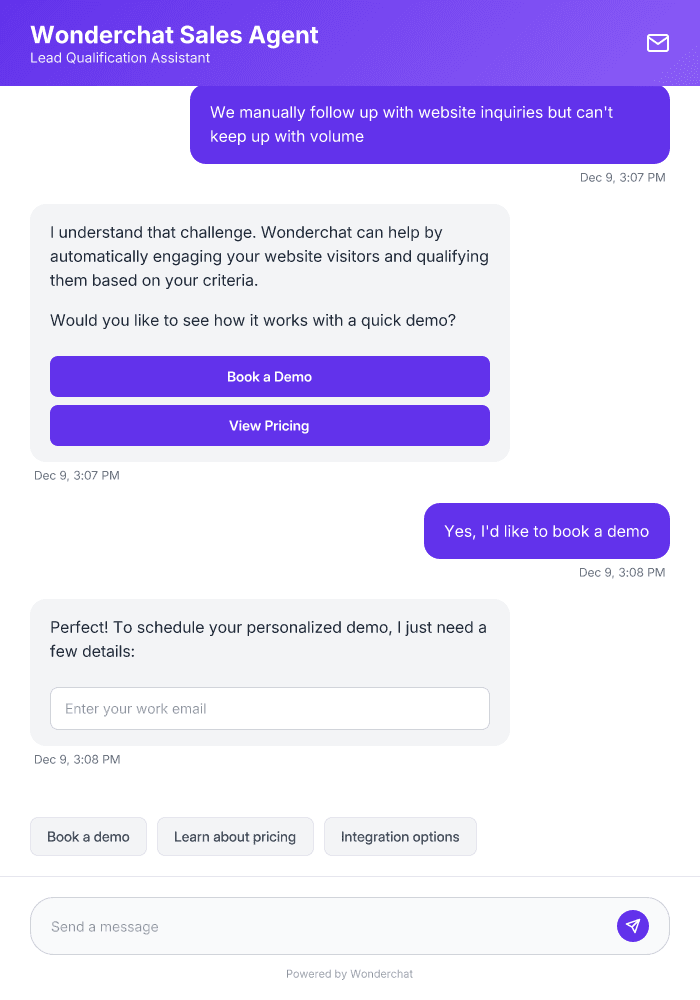700x1000 pixels.
Task: Click the Yes I'd like to book a demo bubble
Action: pyautogui.click(x=546, y=531)
